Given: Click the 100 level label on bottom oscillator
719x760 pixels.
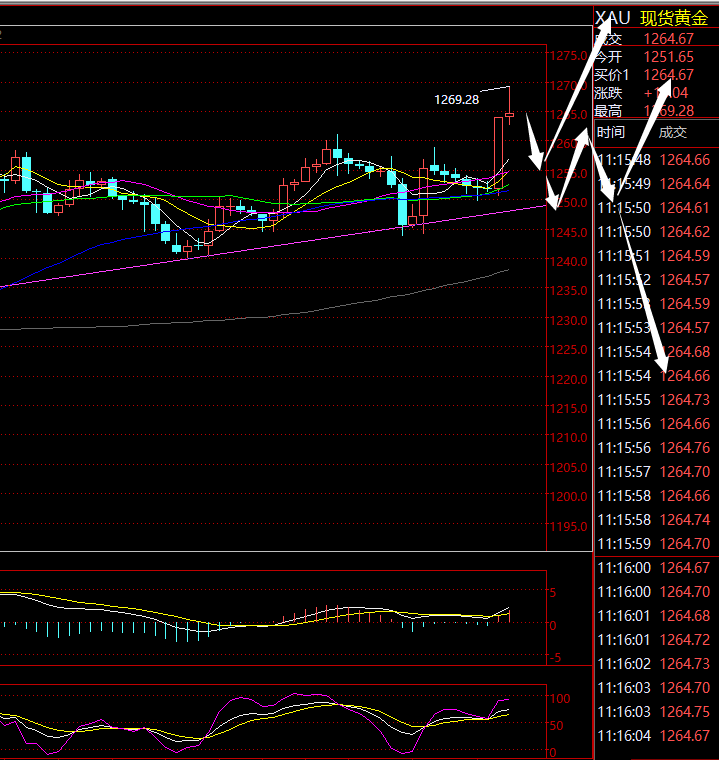Looking at the screenshot, I should pos(560,698).
